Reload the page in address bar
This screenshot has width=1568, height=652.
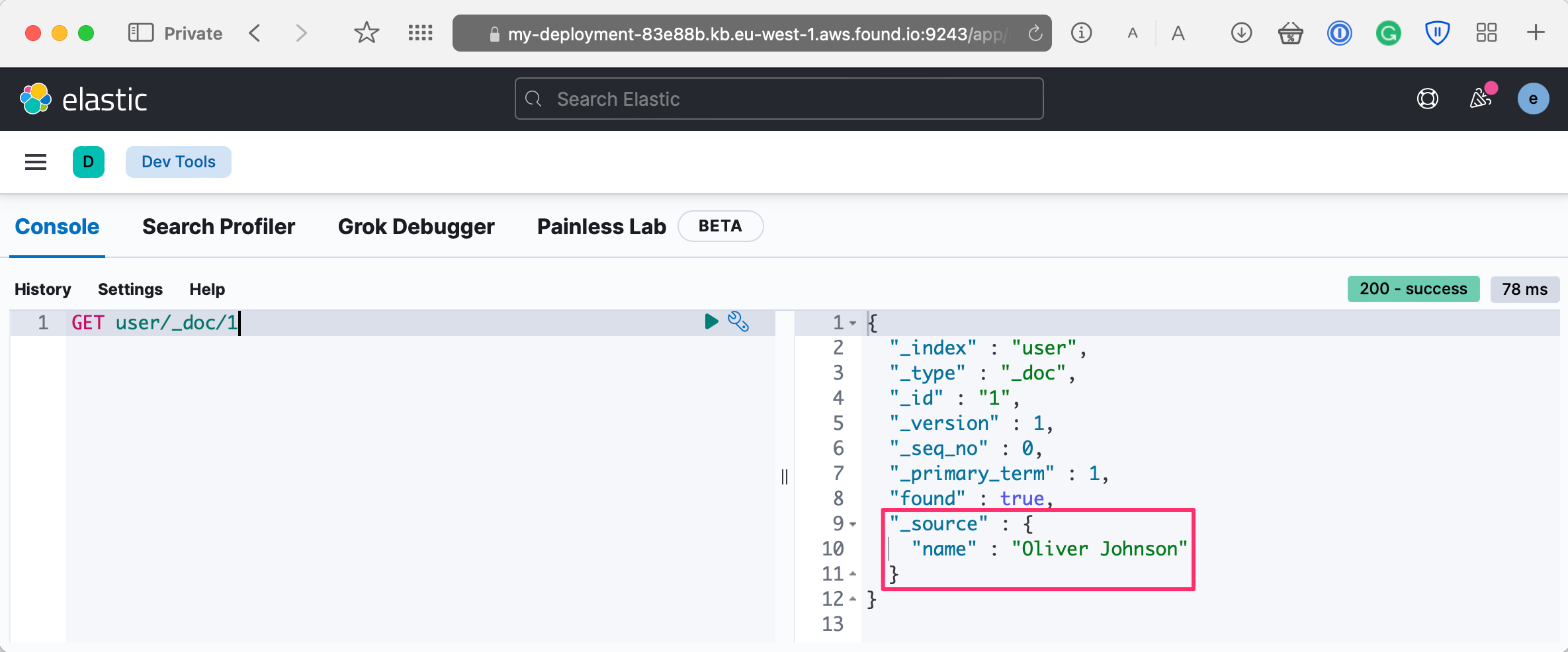tap(1035, 33)
